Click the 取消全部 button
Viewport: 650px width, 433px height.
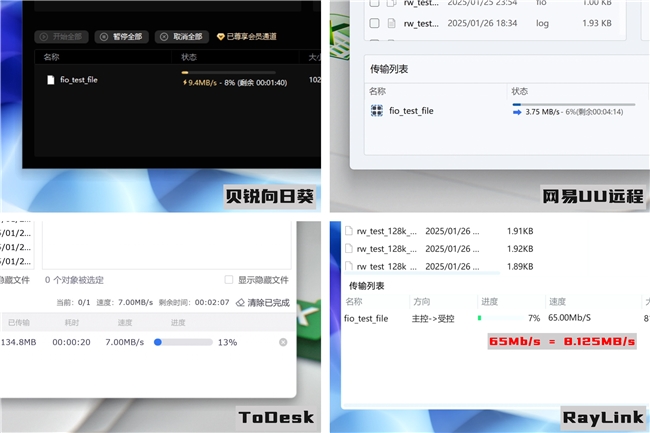coord(182,37)
